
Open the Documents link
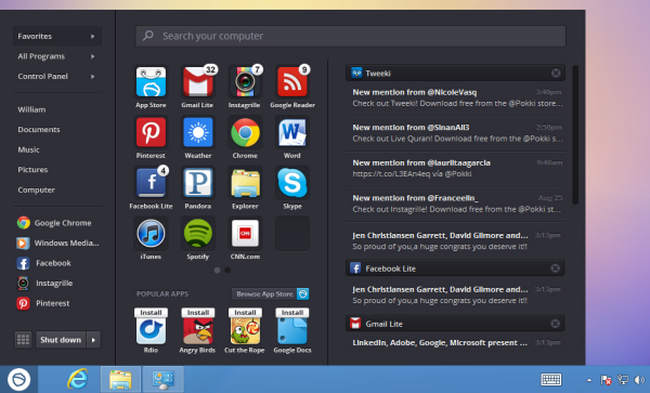(x=39, y=129)
